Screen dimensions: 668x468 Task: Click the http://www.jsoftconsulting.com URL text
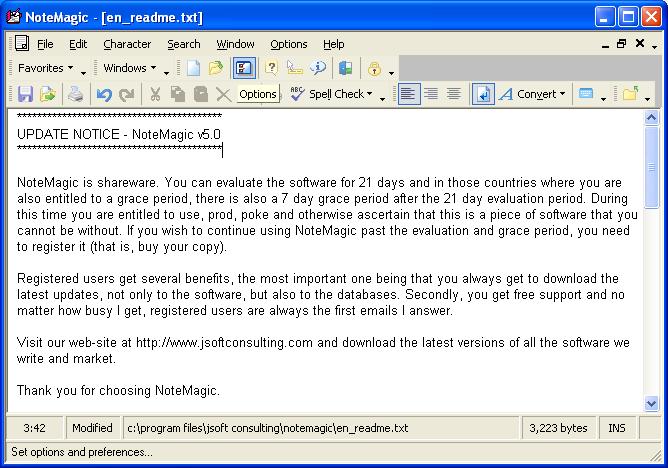click(224, 343)
